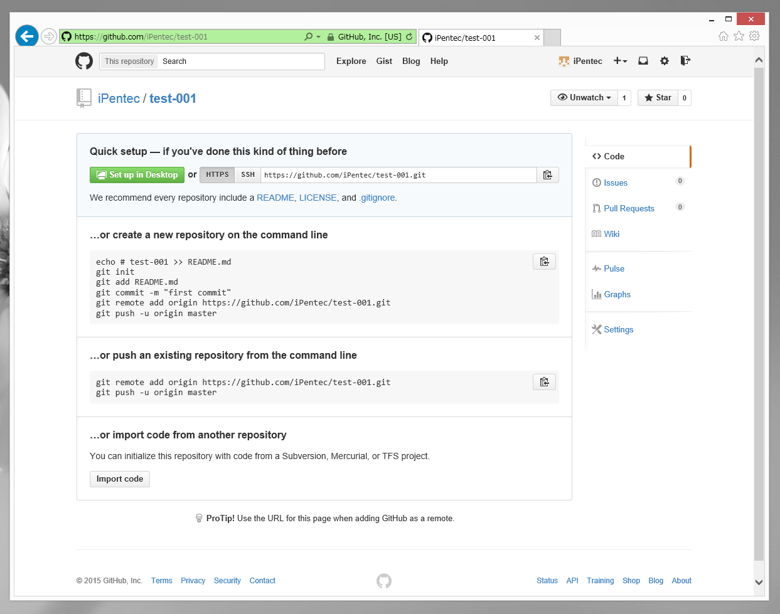Open footer Training link

click(x=600, y=581)
